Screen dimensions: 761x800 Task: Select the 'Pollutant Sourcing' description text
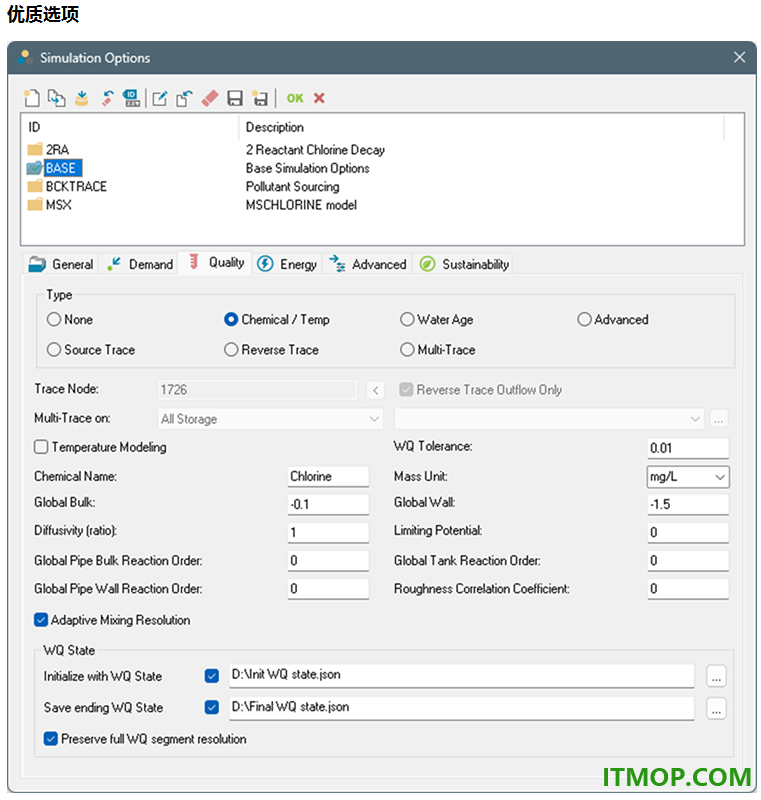click(x=292, y=186)
